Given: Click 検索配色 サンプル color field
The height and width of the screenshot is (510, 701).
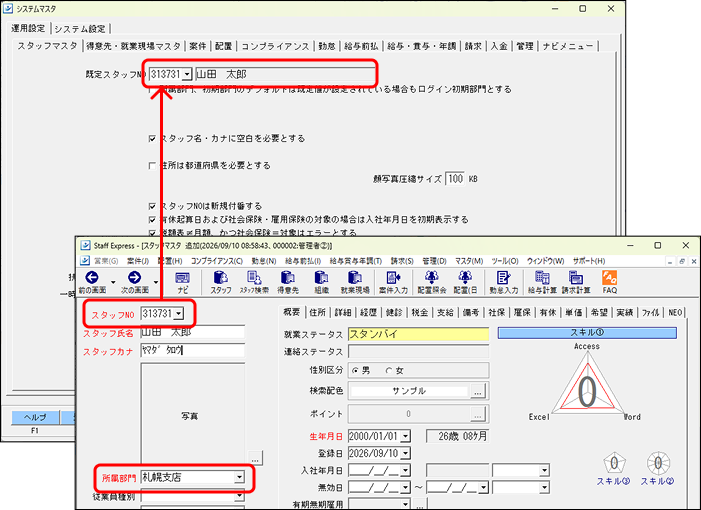Looking at the screenshot, I should (409, 391).
